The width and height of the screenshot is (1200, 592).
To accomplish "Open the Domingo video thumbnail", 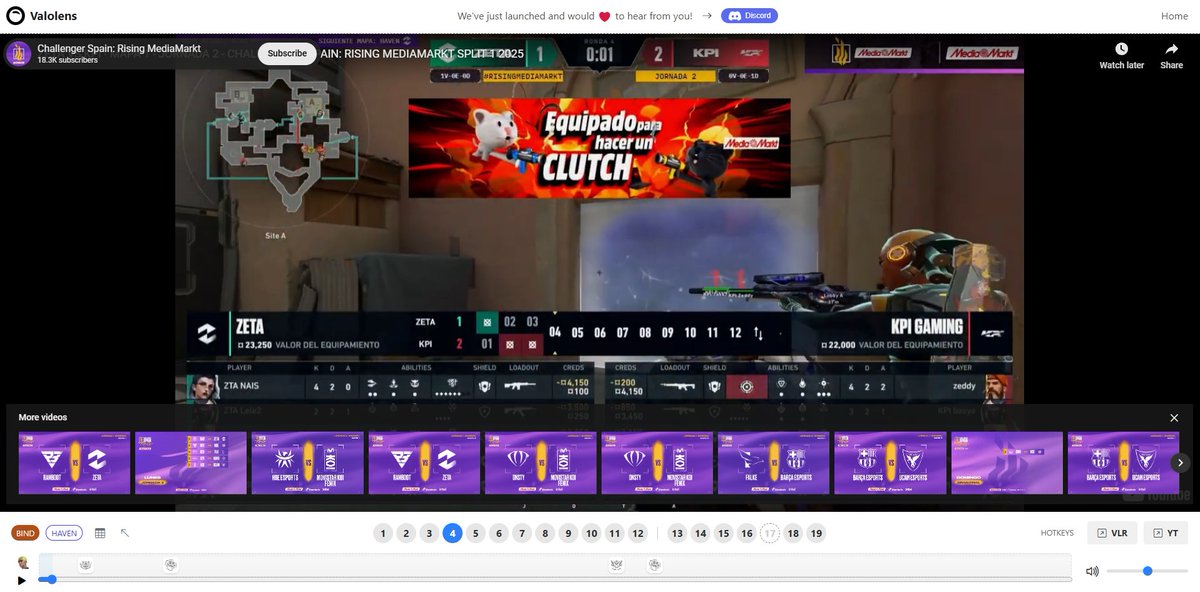I will [1007, 463].
